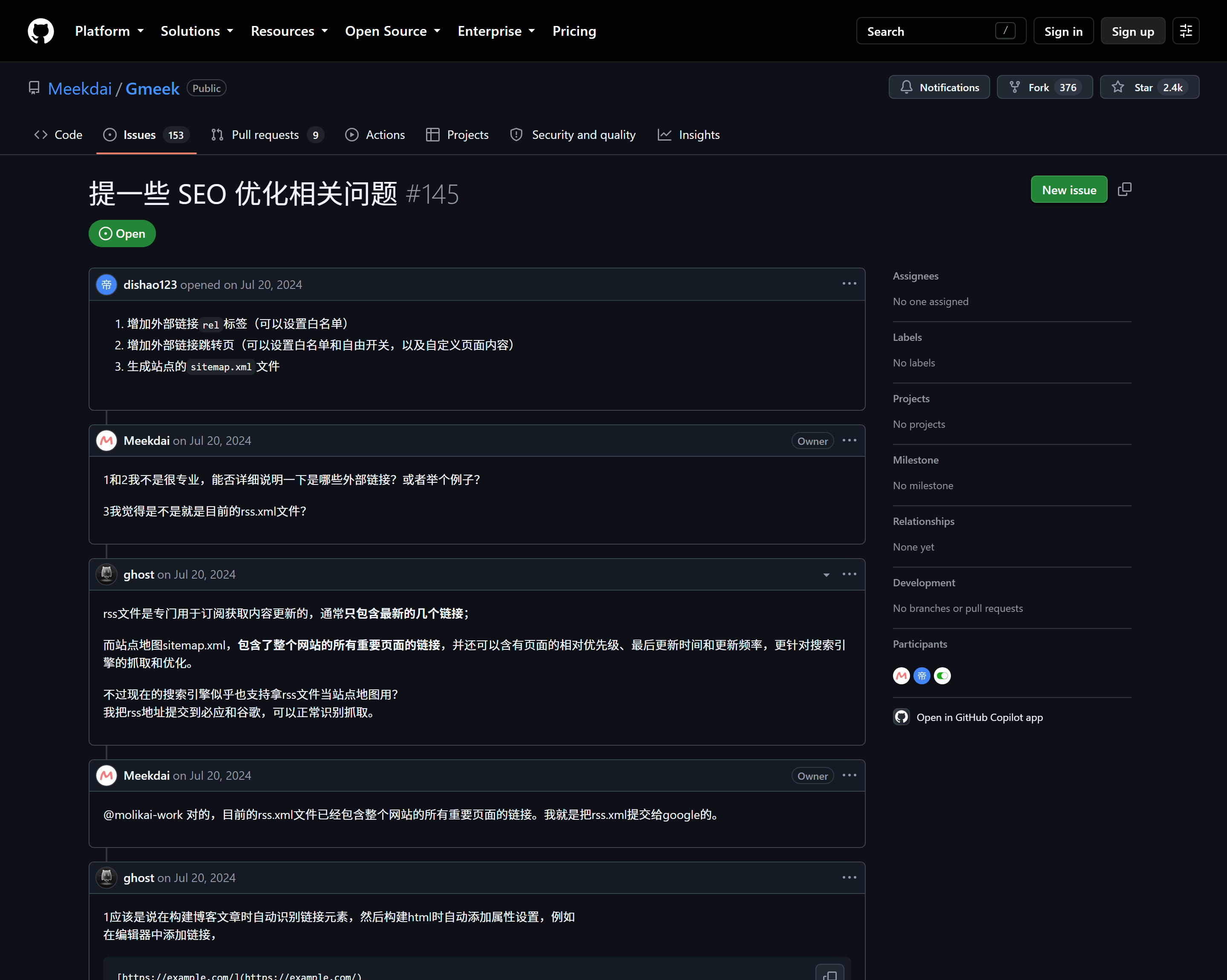Viewport: 1227px width, 980px height.
Task: Click the New issue button
Action: (1069, 190)
